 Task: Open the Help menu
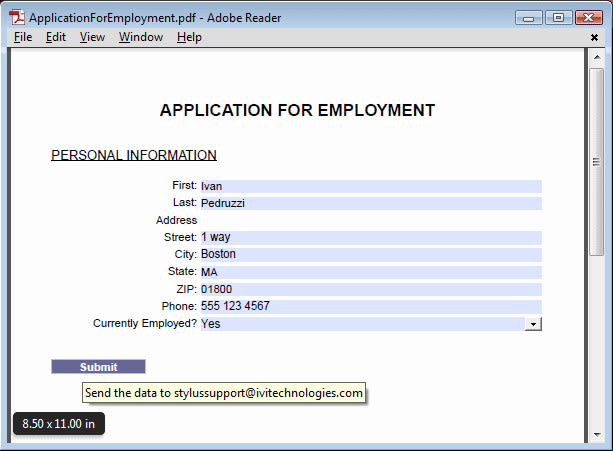[x=189, y=37]
